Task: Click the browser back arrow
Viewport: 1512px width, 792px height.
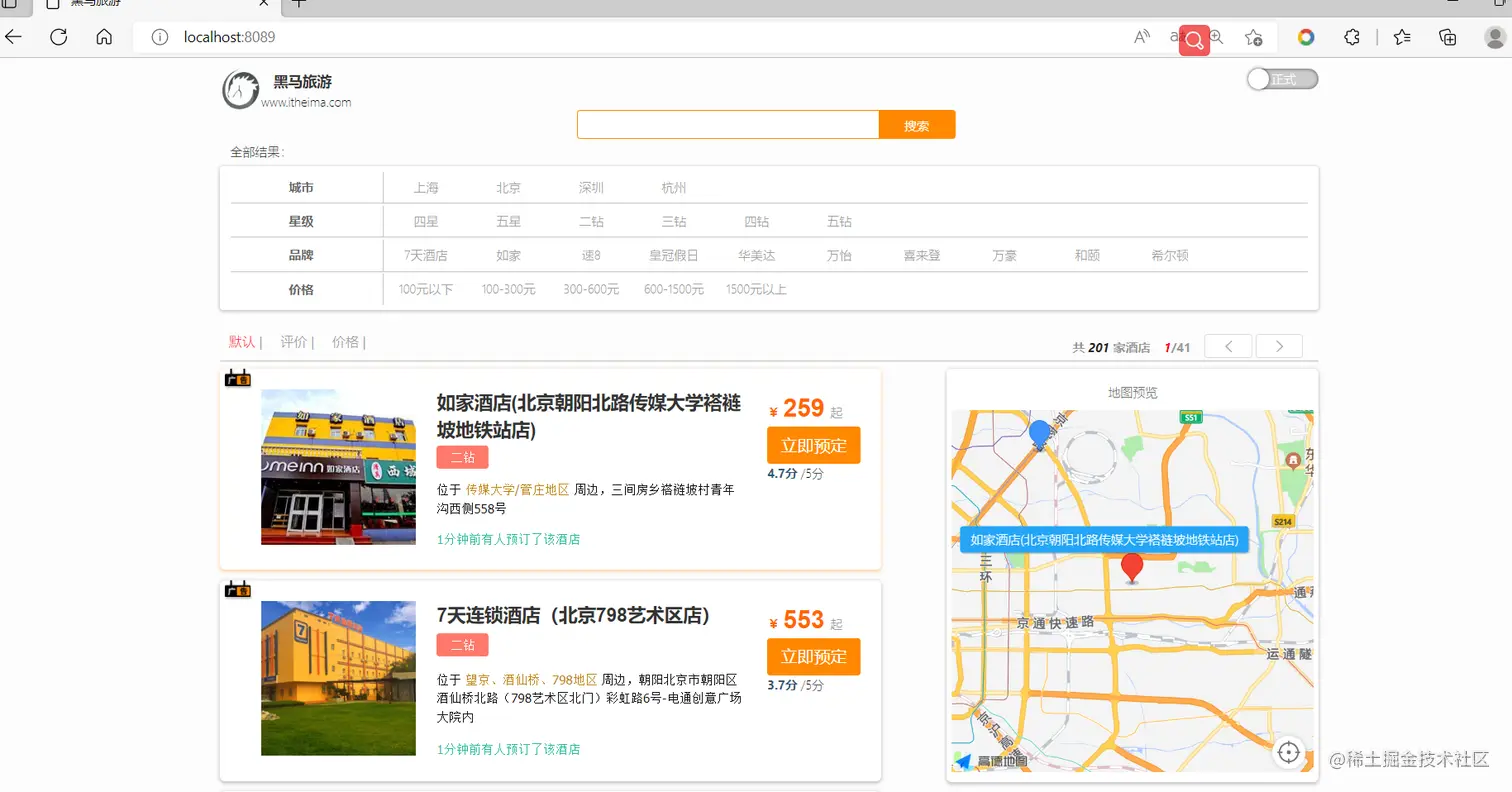Action: (x=13, y=37)
